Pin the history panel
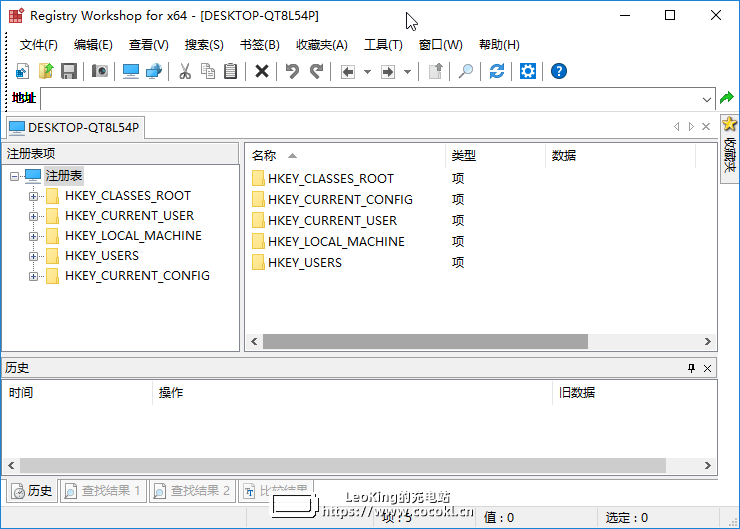Screen dimensions: 740x529 coord(691,368)
